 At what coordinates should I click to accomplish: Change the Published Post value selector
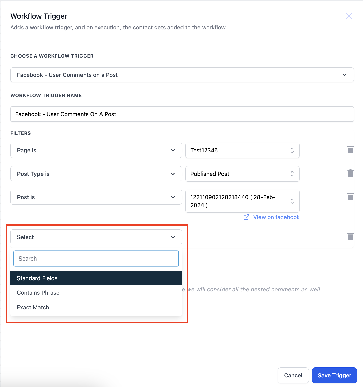tap(242, 174)
